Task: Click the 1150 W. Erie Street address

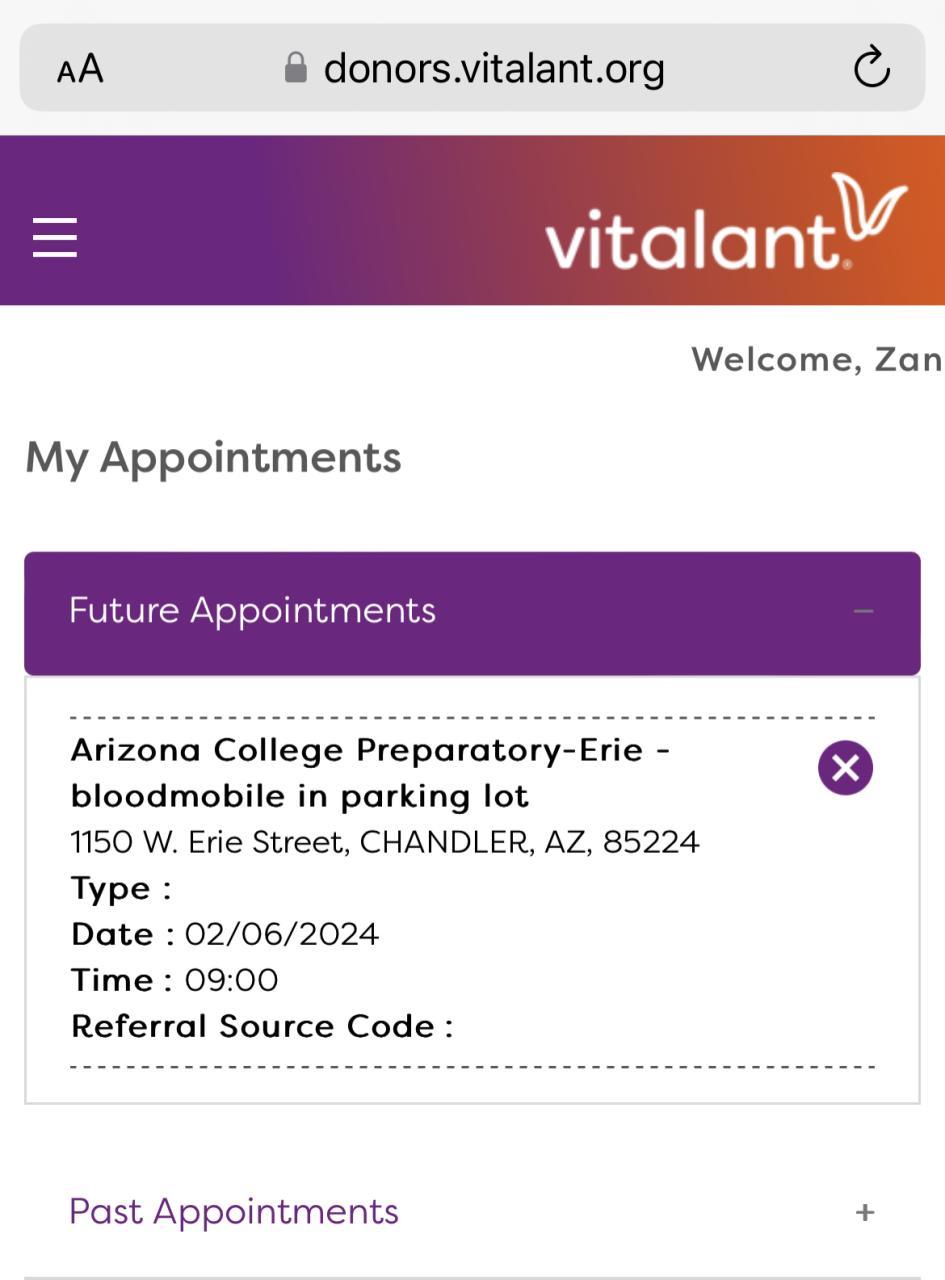Action: point(385,842)
